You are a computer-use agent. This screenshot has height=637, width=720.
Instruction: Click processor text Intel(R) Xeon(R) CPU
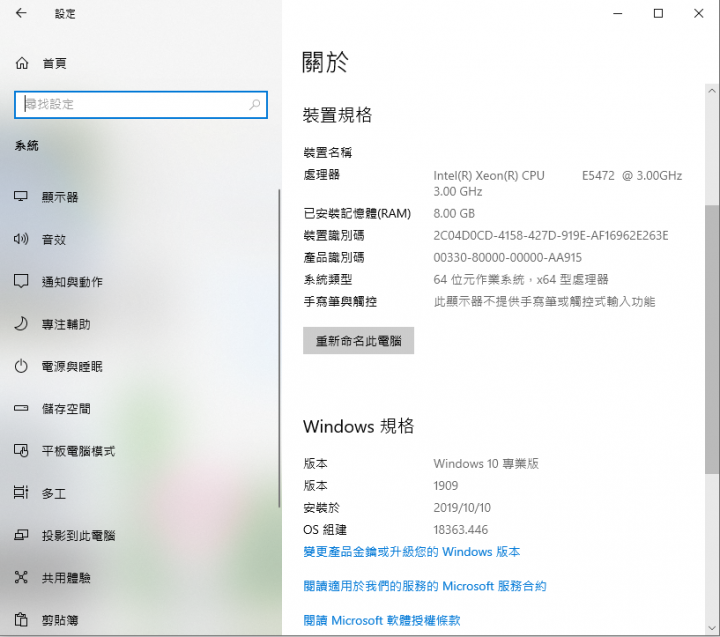point(489,175)
